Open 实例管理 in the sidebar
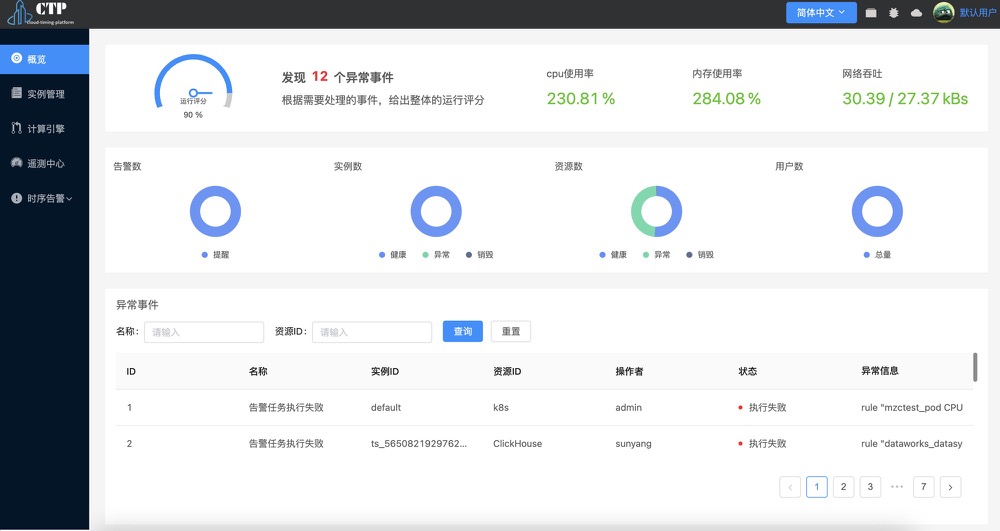 (x=45, y=94)
